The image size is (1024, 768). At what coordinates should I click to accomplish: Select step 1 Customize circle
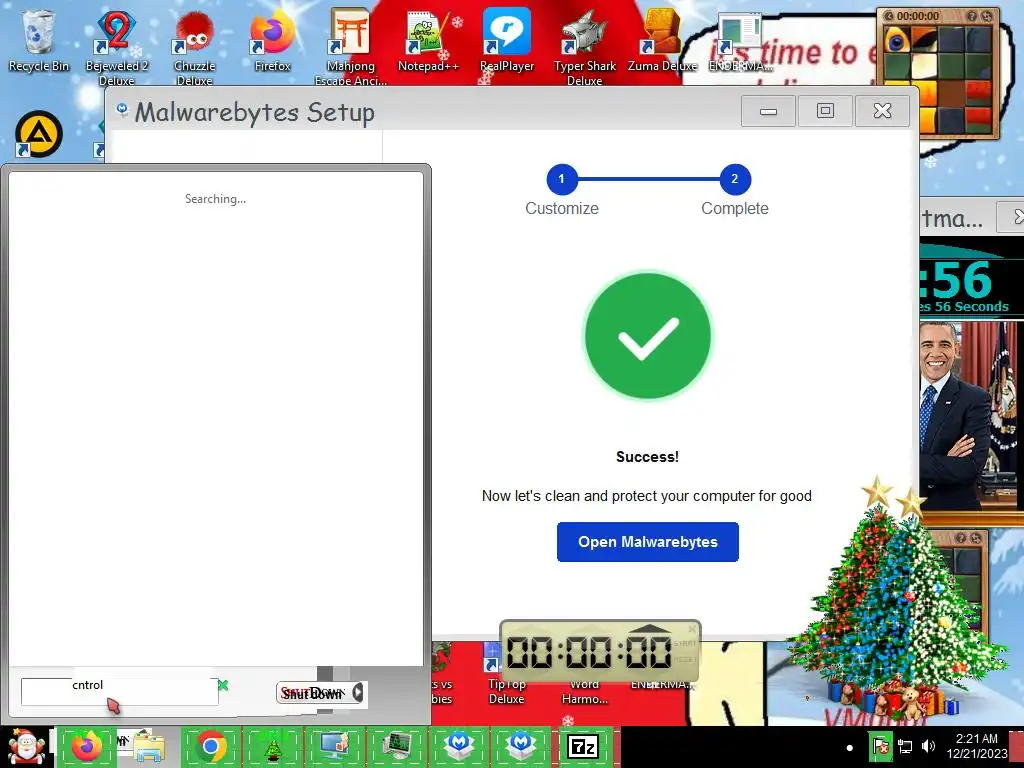[562, 179]
